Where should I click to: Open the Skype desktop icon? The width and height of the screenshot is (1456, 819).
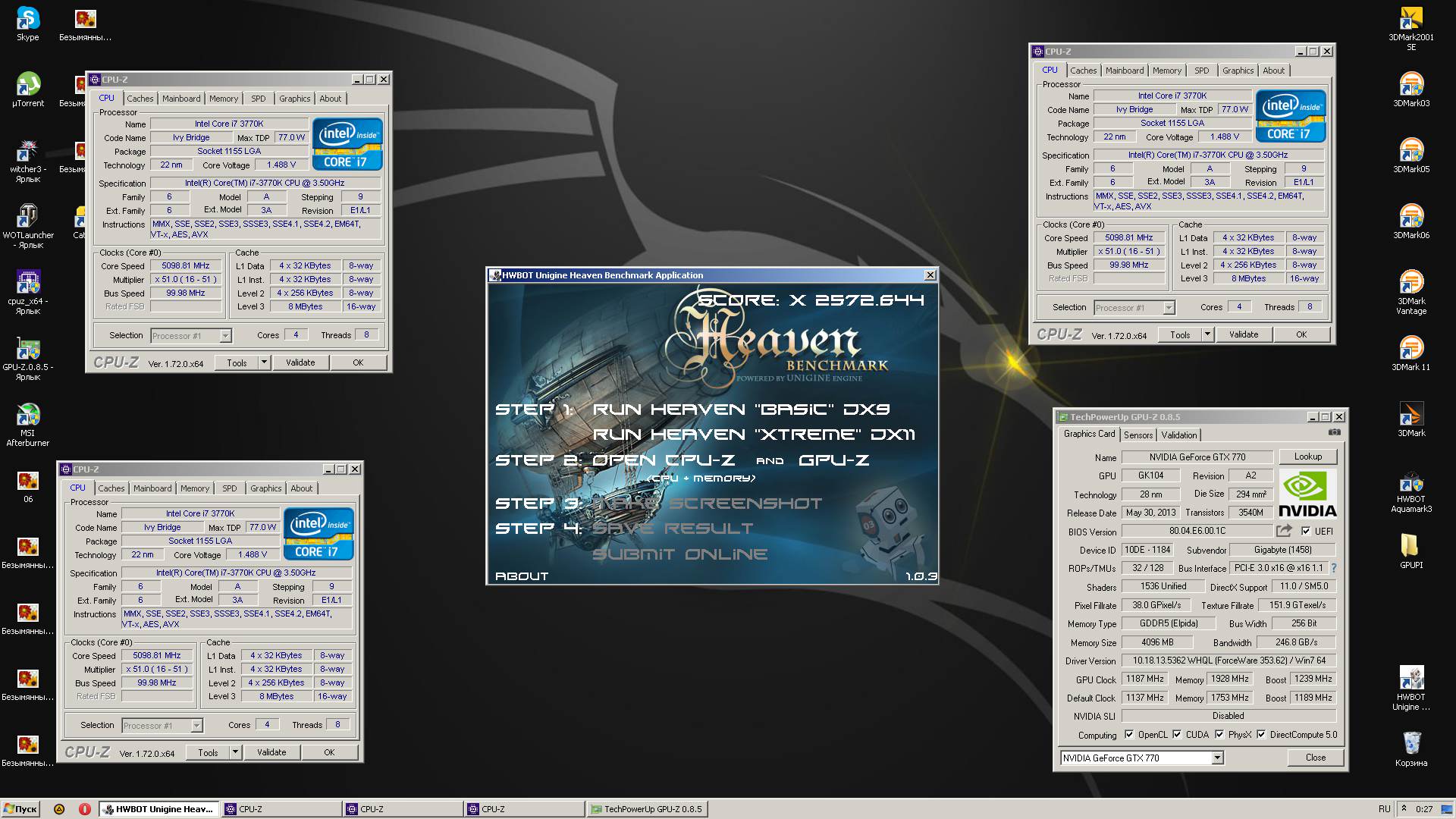coord(28,24)
